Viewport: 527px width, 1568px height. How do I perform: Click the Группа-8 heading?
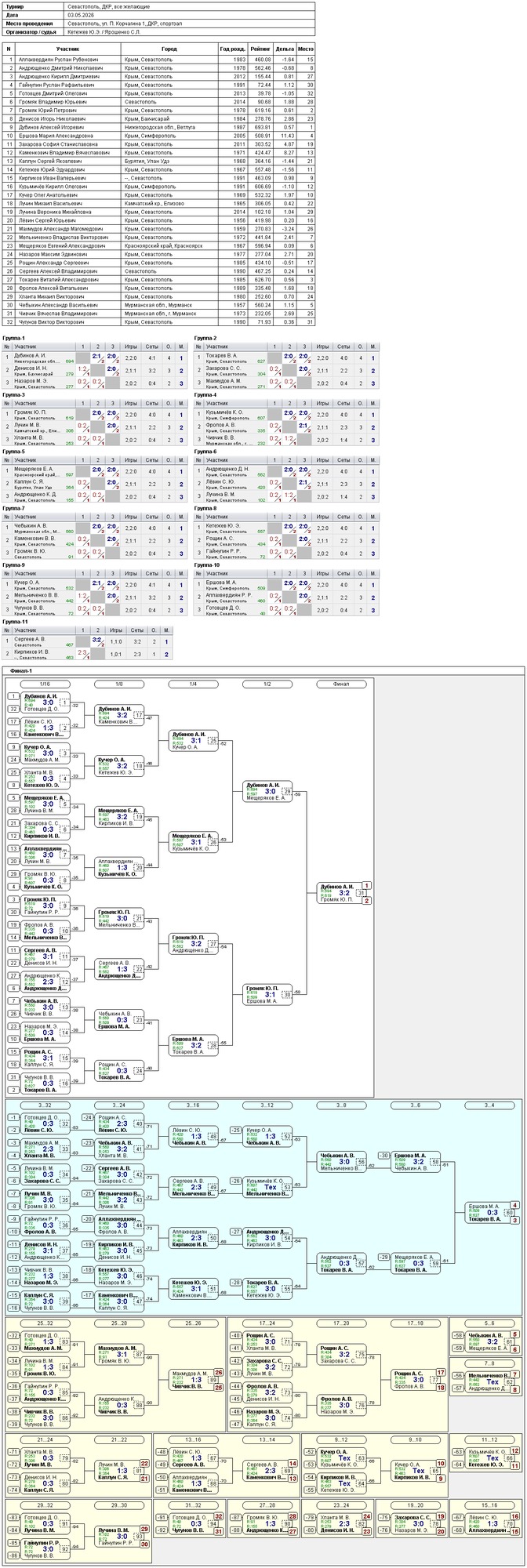pyautogui.click(x=205, y=508)
